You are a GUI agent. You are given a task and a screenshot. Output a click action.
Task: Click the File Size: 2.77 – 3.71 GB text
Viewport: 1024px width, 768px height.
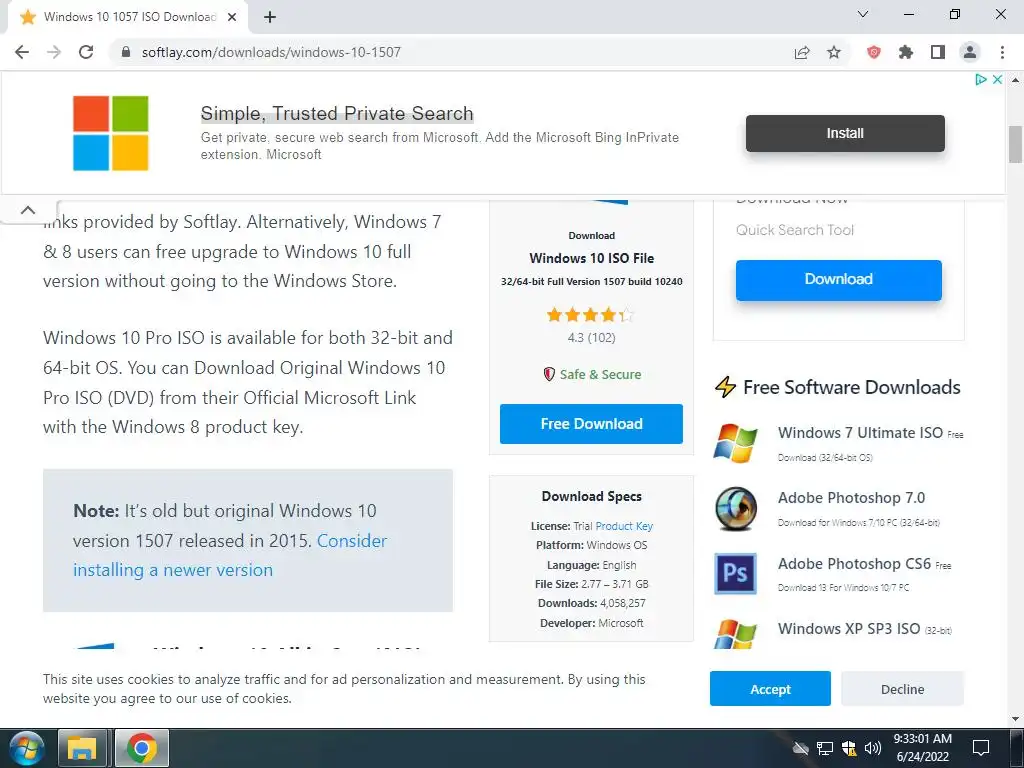(591, 584)
